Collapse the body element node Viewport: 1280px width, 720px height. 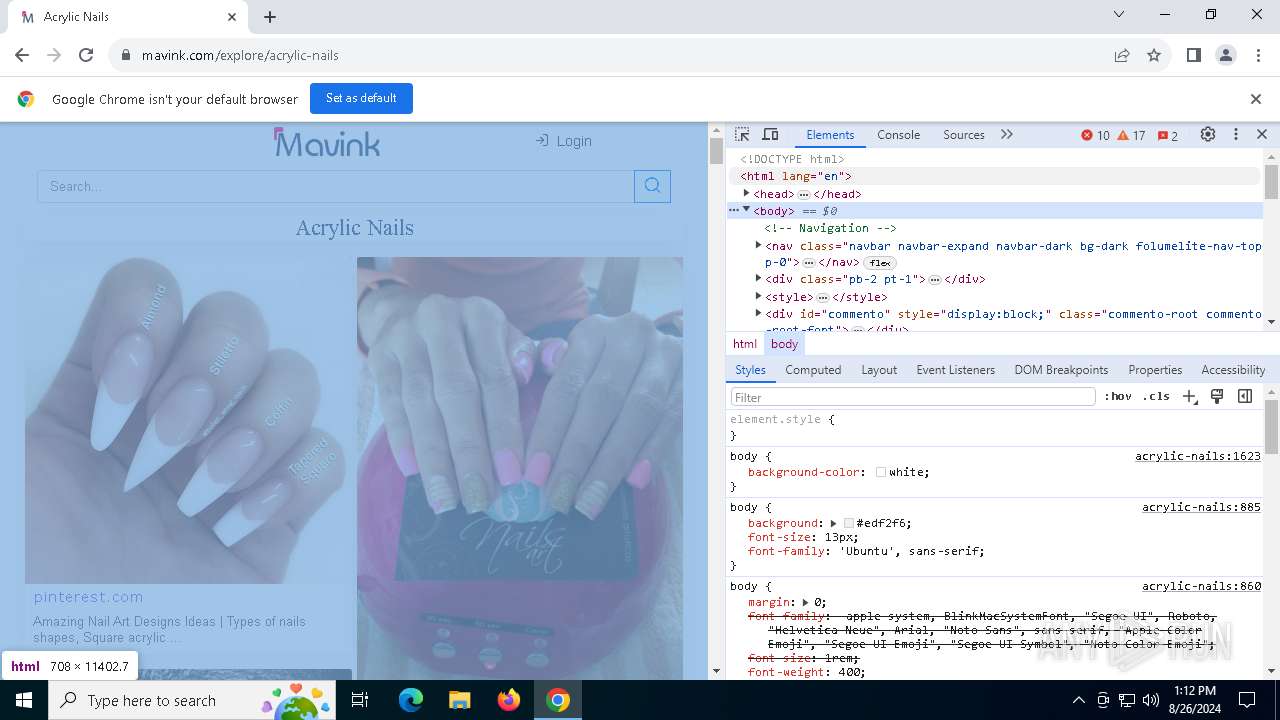tap(746, 210)
